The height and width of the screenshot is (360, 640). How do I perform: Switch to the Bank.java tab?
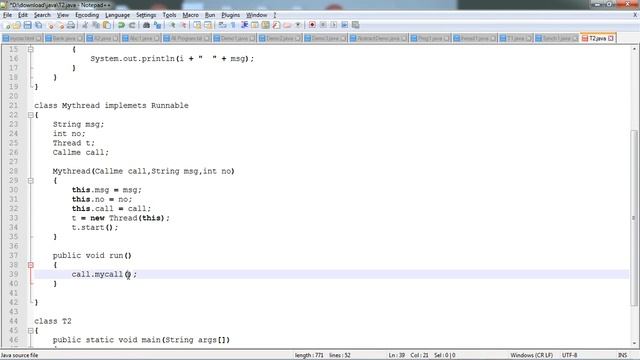pyautogui.click(x=64, y=38)
